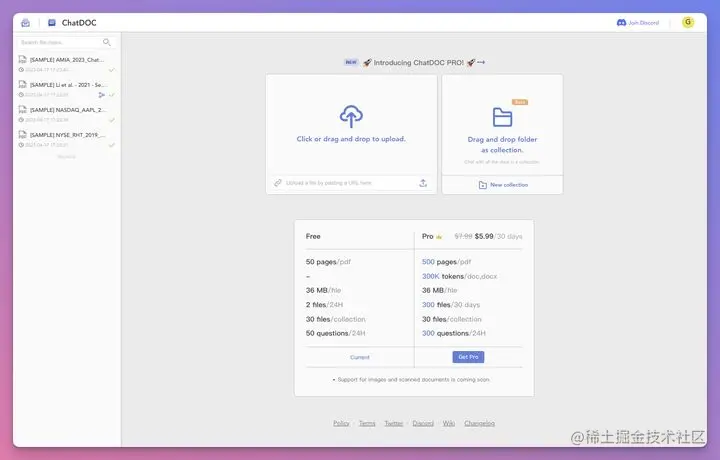Click '50 pages/pdf' in Free column
Viewport: 720px width, 460px height.
pyautogui.click(x=328, y=262)
